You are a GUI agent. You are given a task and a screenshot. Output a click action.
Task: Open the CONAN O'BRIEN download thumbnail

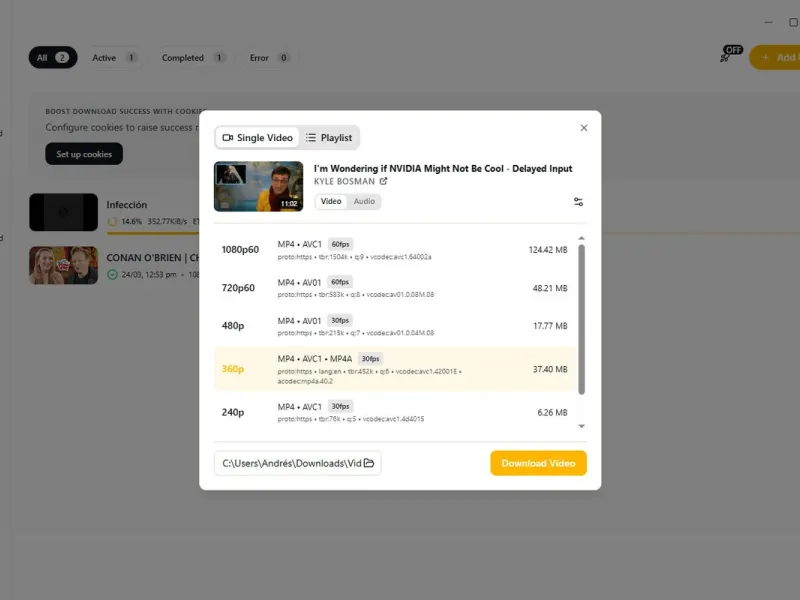(x=63, y=265)
